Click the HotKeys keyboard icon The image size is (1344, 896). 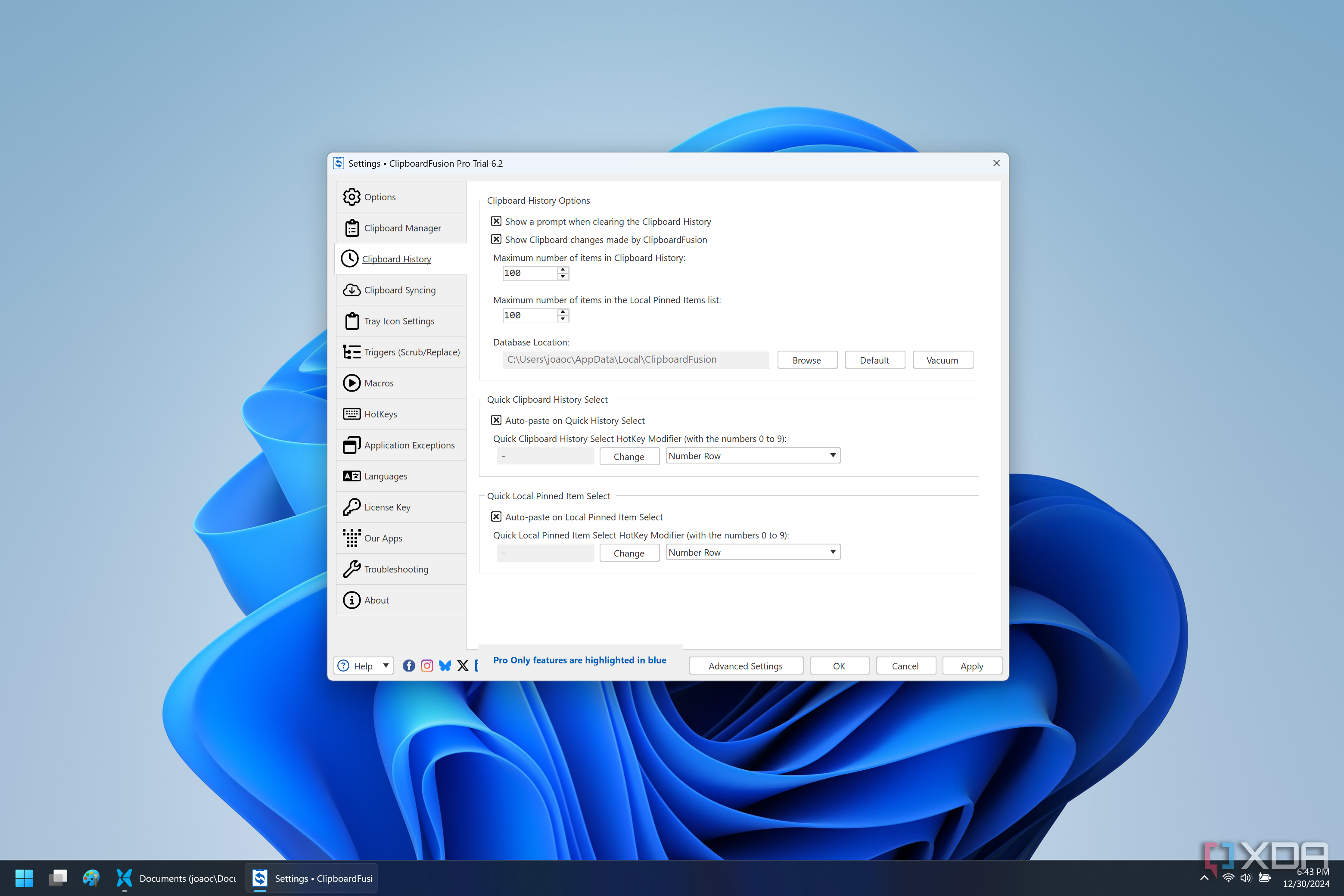click(352, 414)
